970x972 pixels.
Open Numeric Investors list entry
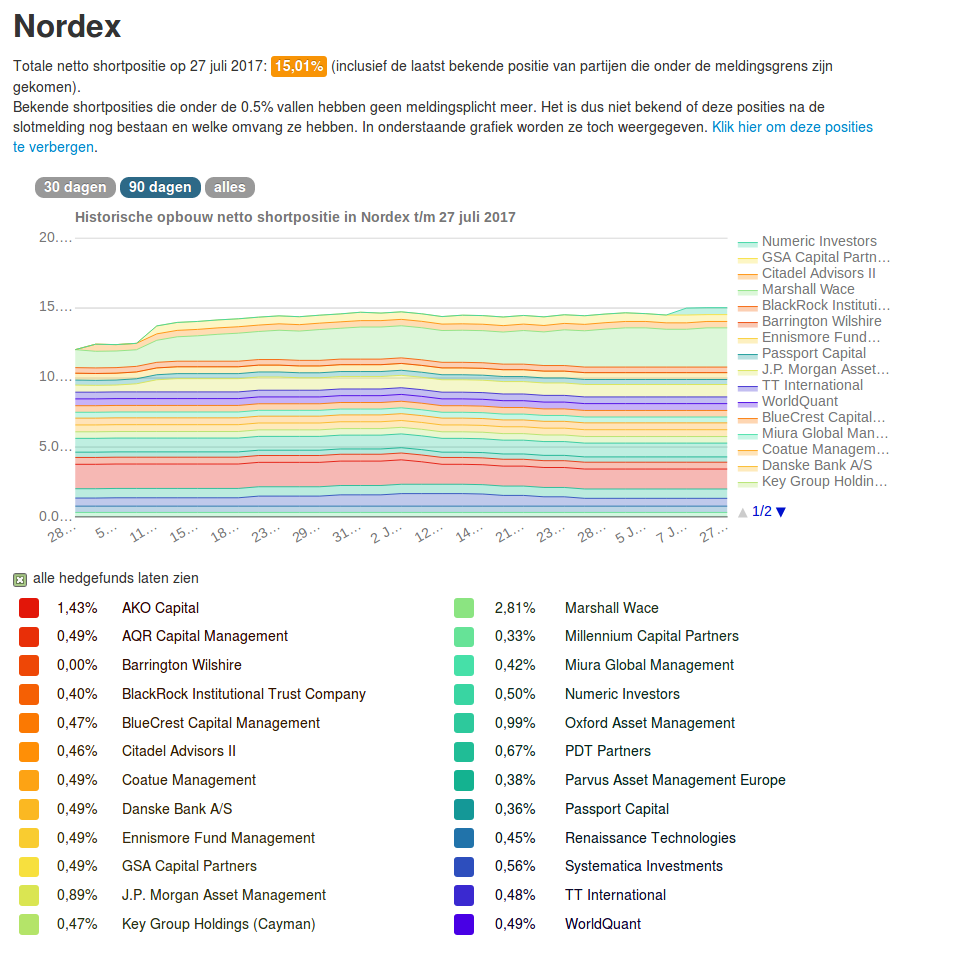coord(622,694)
